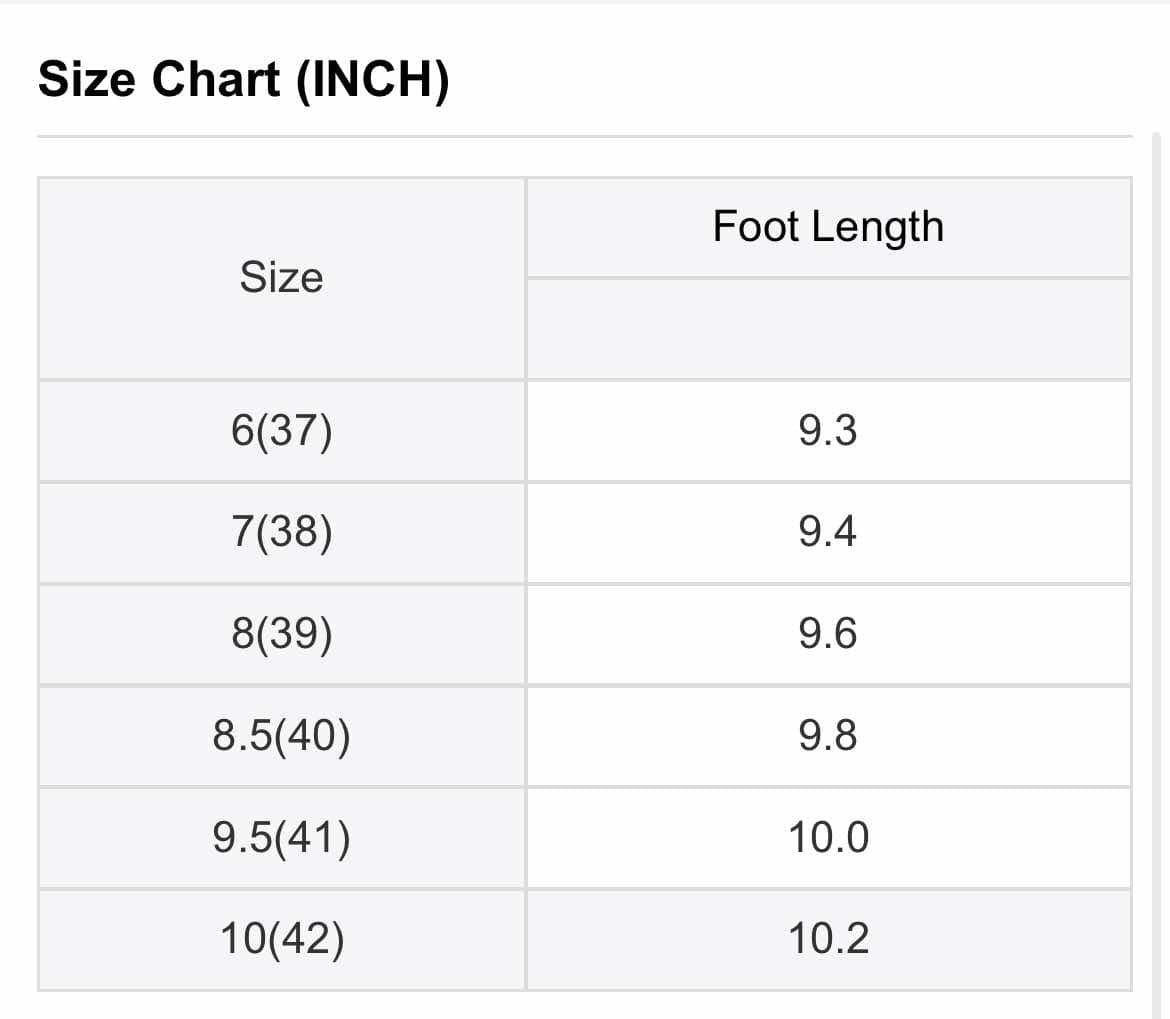Viewport: 1170px width, 1019px height.
Task: Click the 8(39) size cell
Action: pyautogui.click(x=281, y=635)
